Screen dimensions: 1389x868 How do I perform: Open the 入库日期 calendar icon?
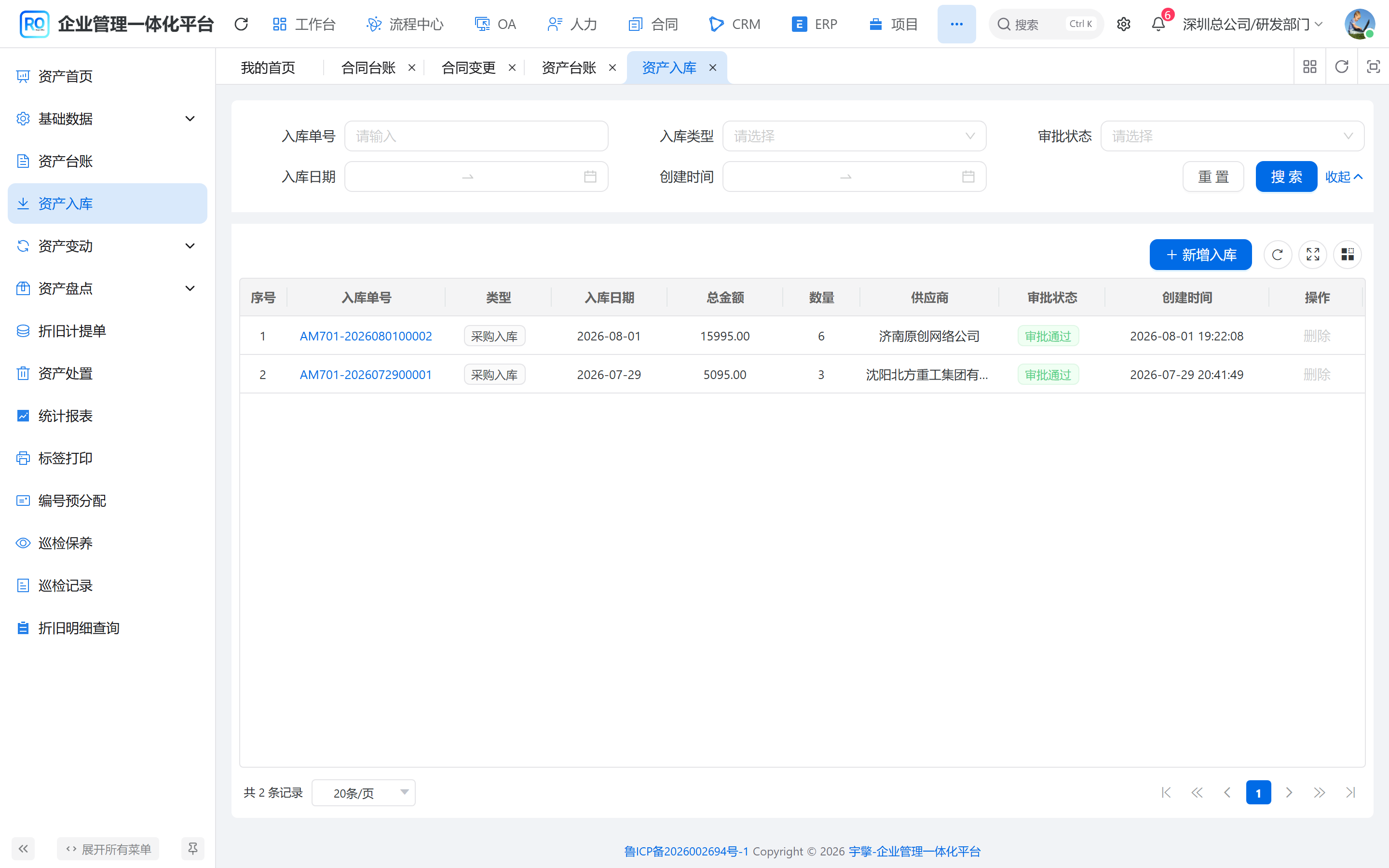point(590,177)
